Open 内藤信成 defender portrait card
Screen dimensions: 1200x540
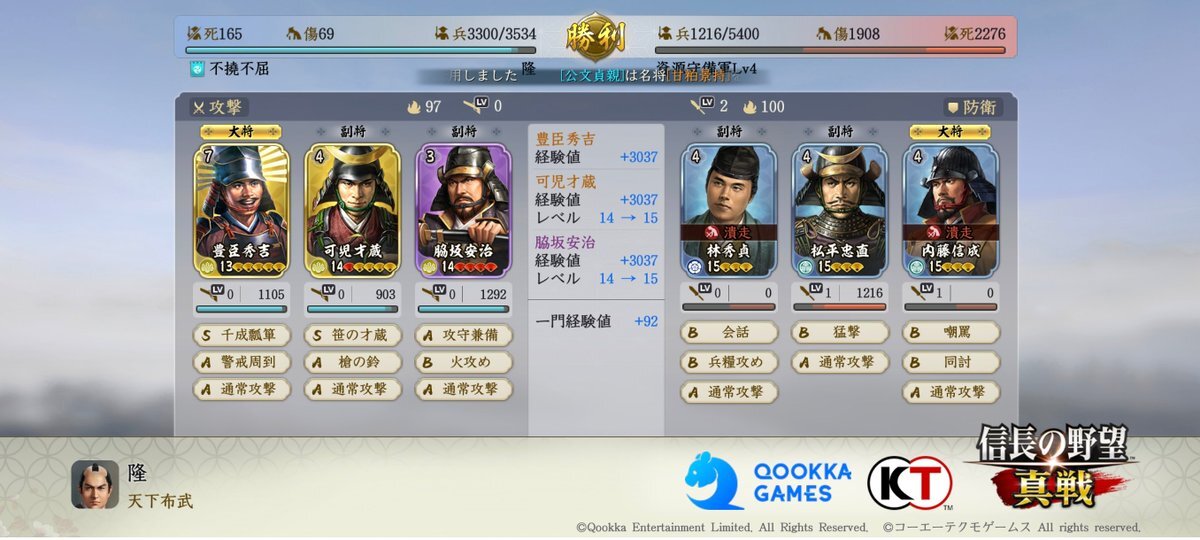[x=951, y=209]
